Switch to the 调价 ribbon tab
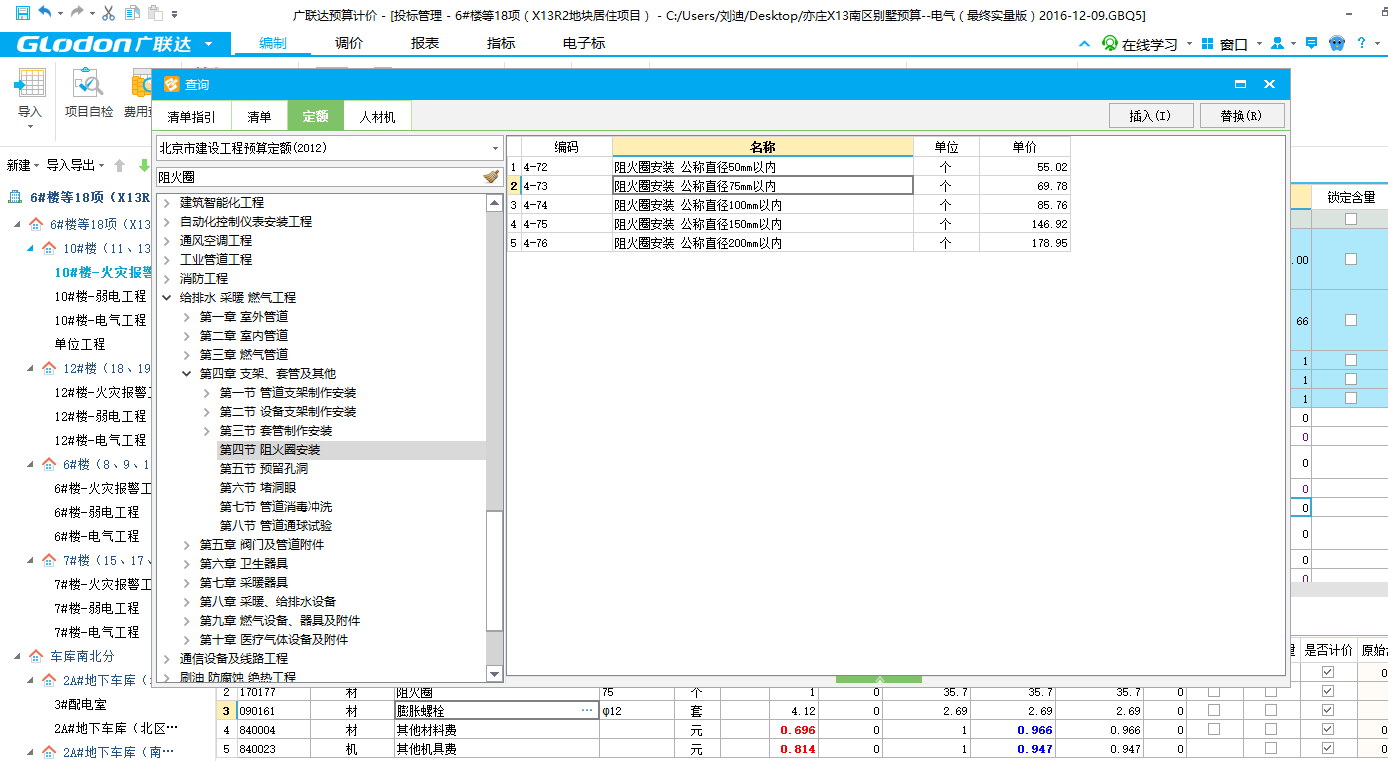Image resolution: width=1388 pixels, height=761 pixels. 349,43
